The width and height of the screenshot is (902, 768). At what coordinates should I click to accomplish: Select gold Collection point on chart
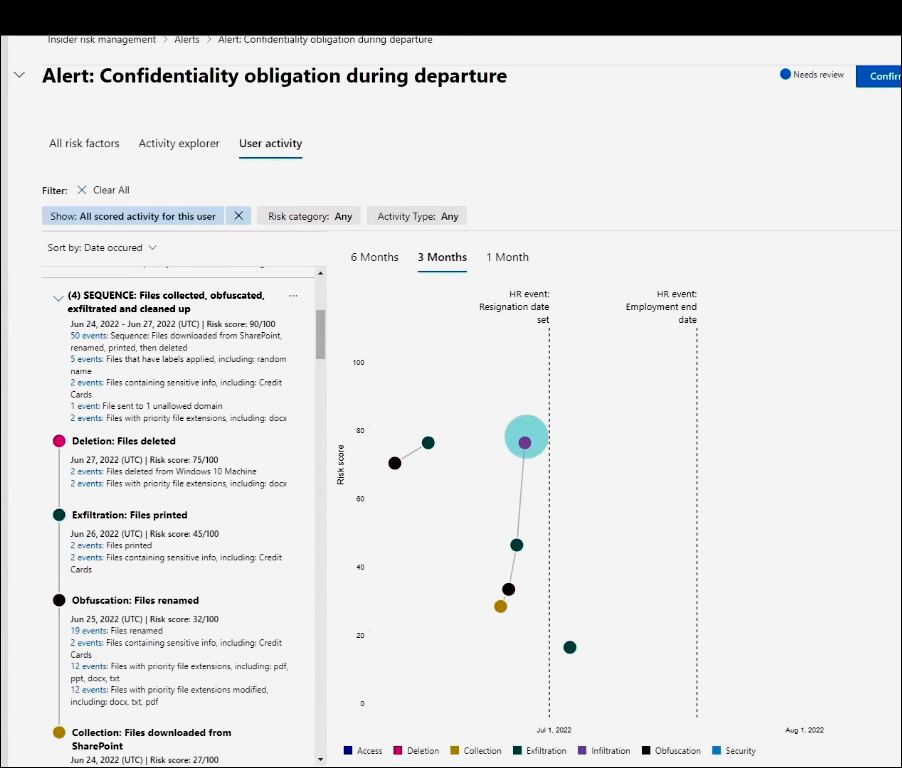(500, 606)
